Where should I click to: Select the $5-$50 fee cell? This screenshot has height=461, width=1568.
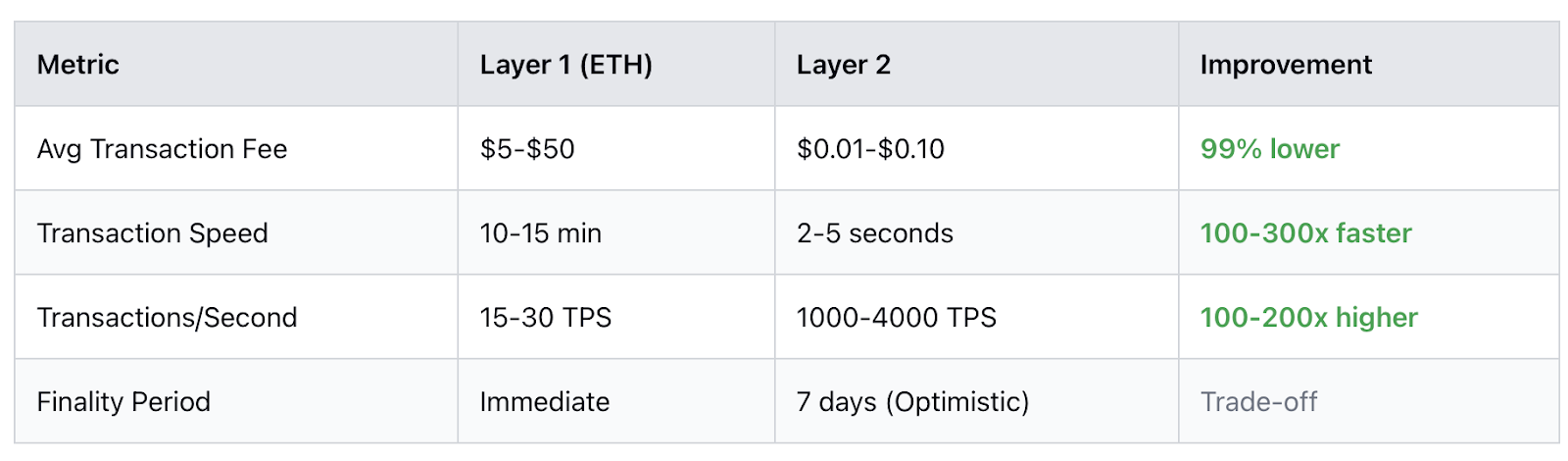[x=527, y=149]
